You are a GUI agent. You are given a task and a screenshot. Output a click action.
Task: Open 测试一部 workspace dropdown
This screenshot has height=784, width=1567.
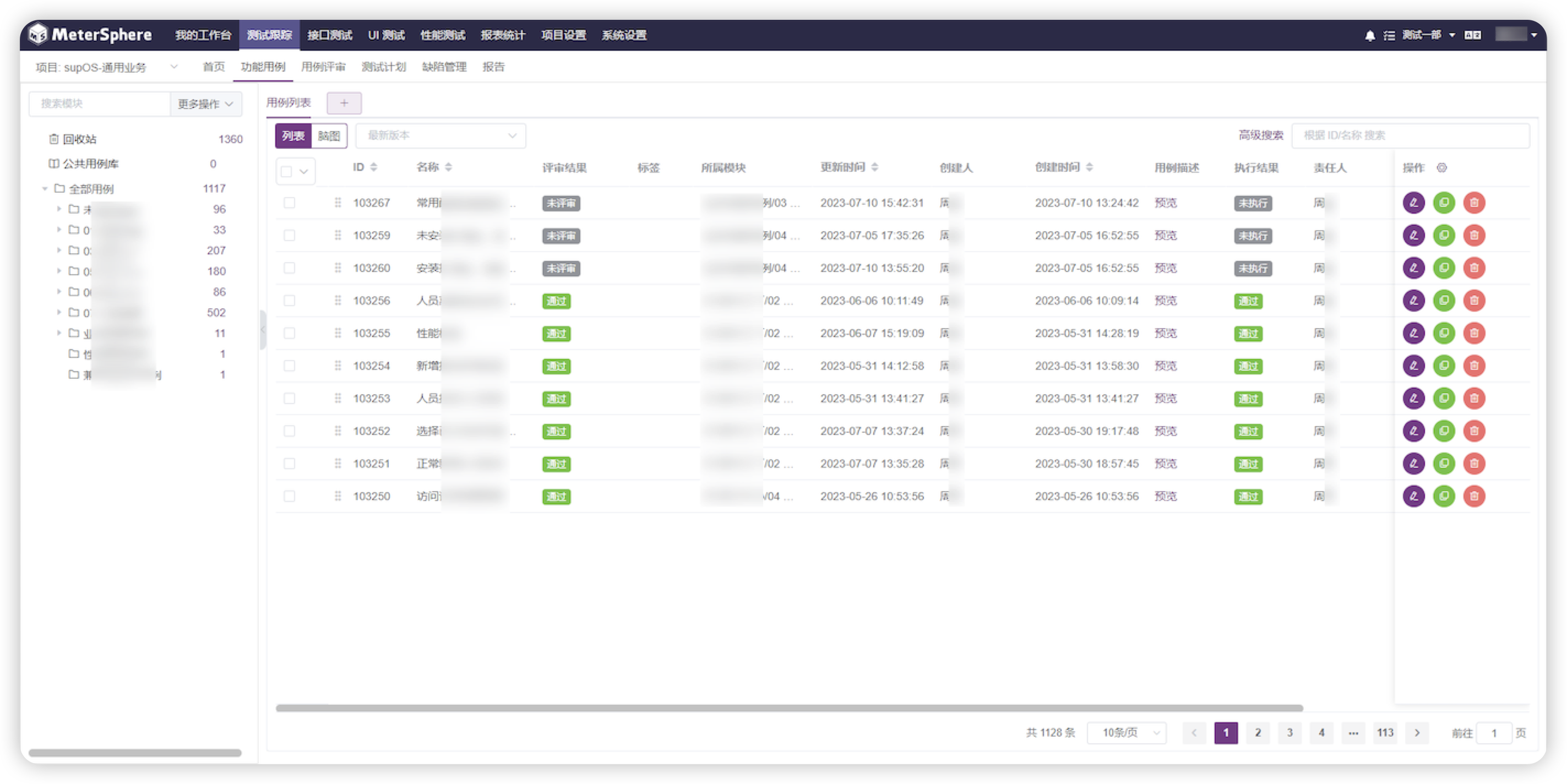(x=1428, y=35)
